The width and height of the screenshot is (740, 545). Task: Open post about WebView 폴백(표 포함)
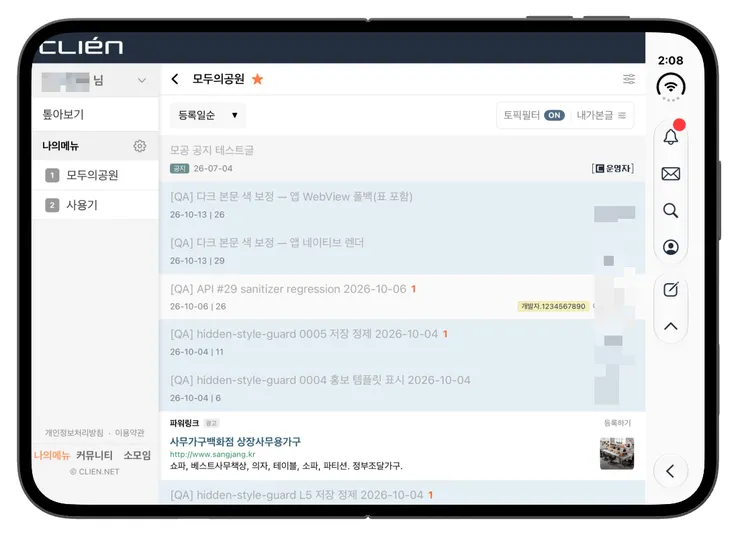291,196
